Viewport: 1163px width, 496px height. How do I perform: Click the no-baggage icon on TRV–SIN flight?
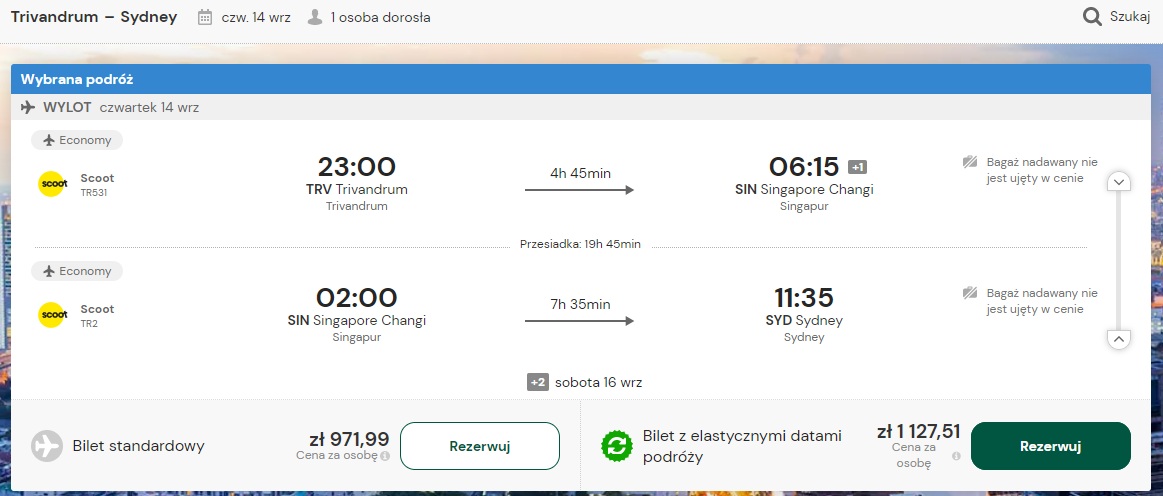coord(969,162)
